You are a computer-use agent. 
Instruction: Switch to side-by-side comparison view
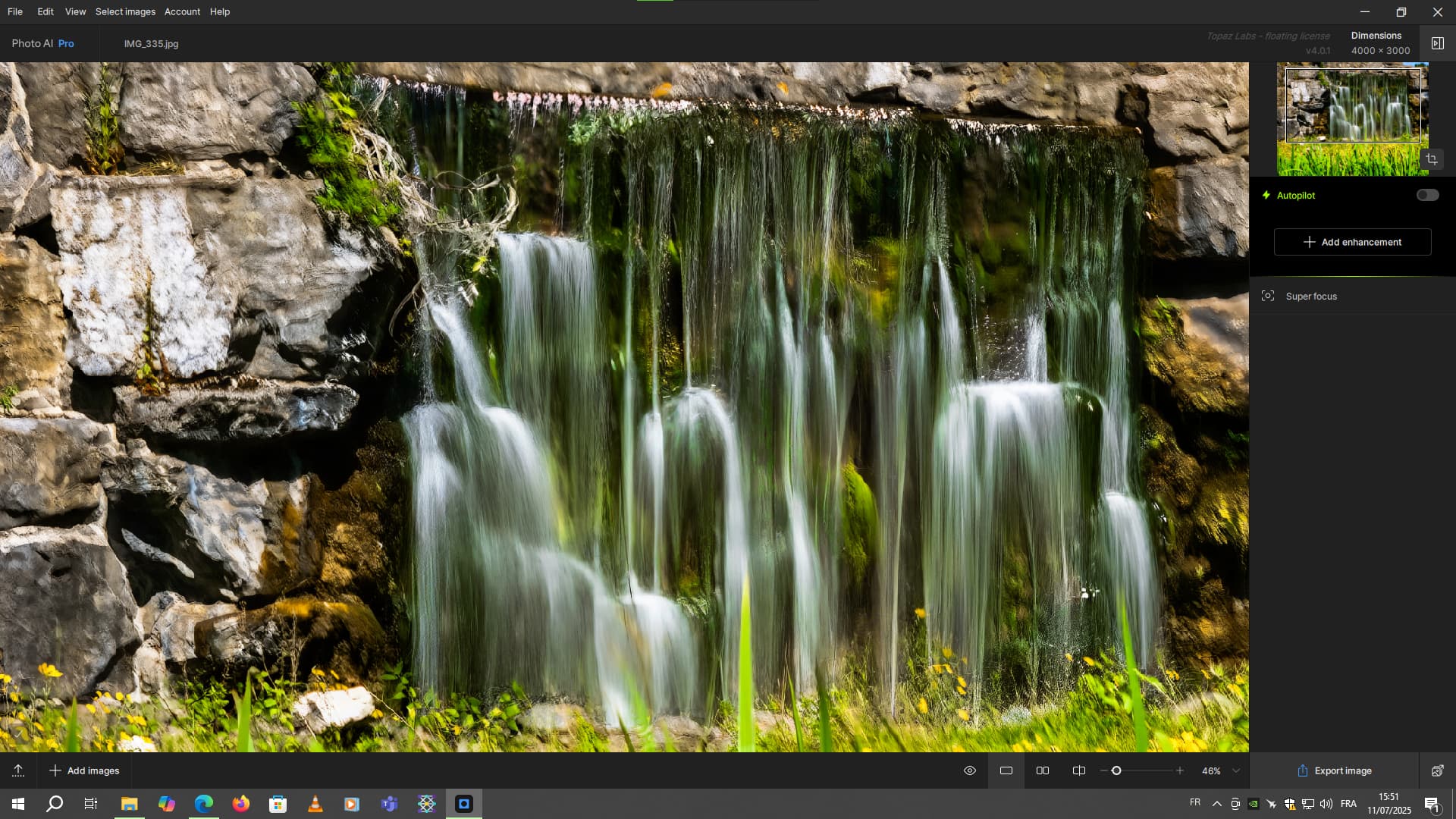1043,770
